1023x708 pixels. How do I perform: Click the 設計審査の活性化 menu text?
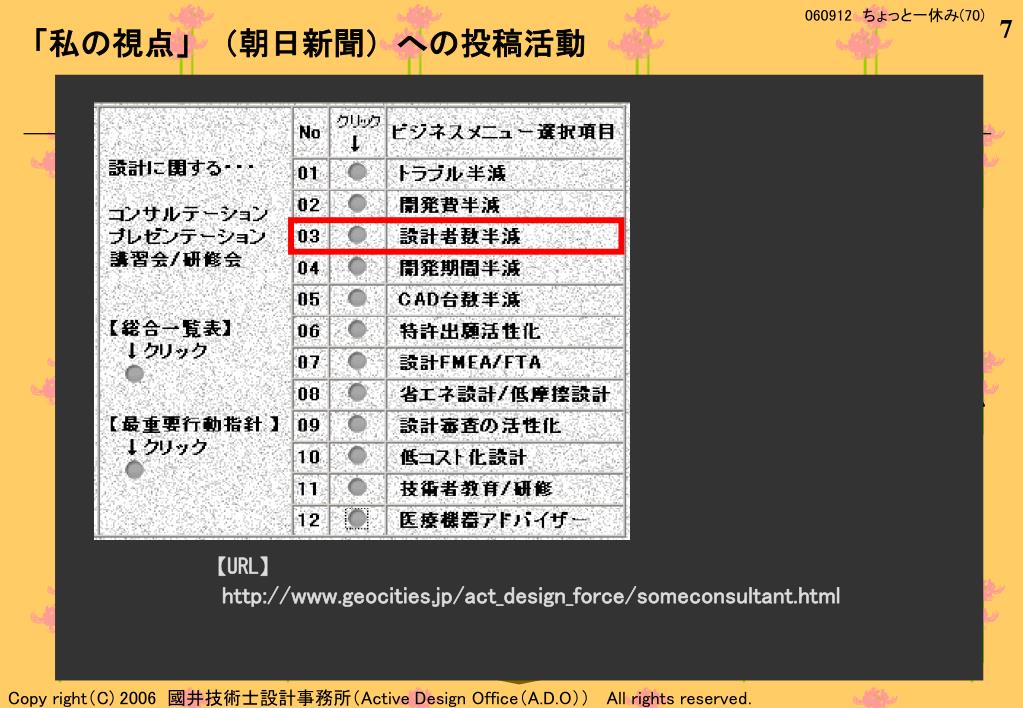tap(480, 425)
